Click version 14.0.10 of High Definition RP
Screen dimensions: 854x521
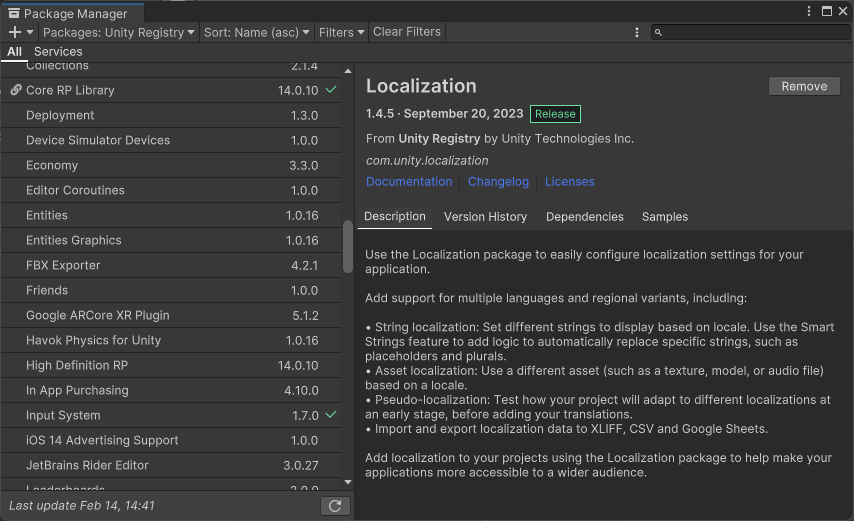pos(298,366)
